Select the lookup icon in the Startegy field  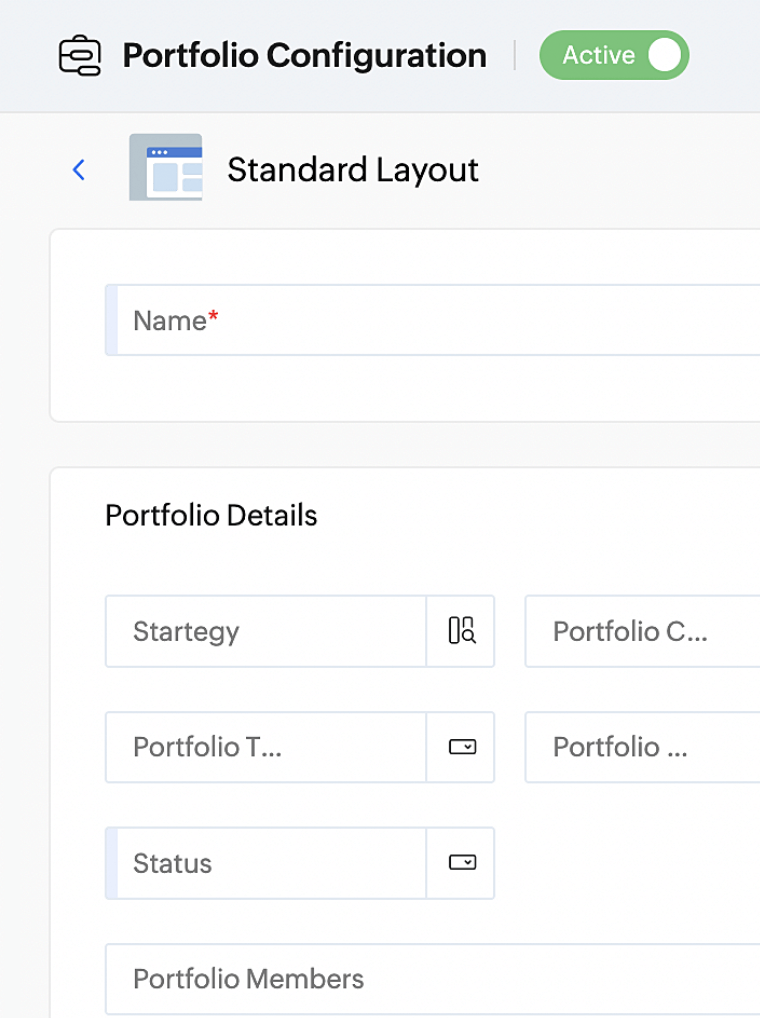tap(460, 631)
